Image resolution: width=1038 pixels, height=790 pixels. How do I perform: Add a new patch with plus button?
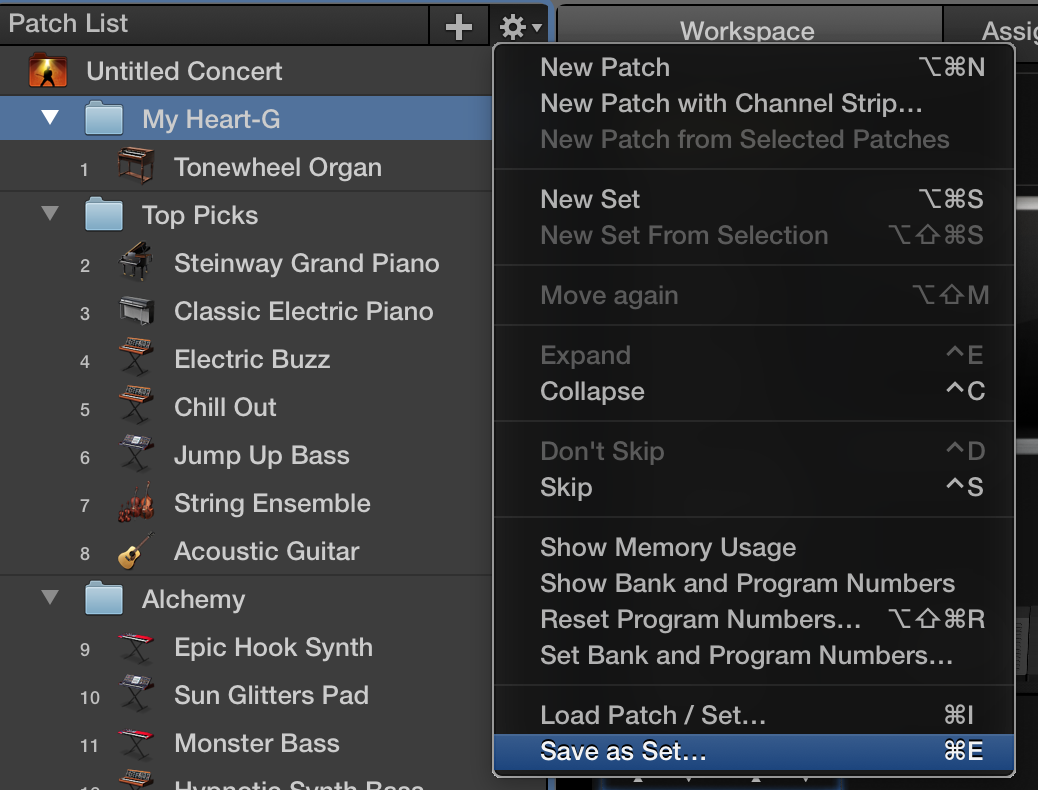click(x=459, y=27)
